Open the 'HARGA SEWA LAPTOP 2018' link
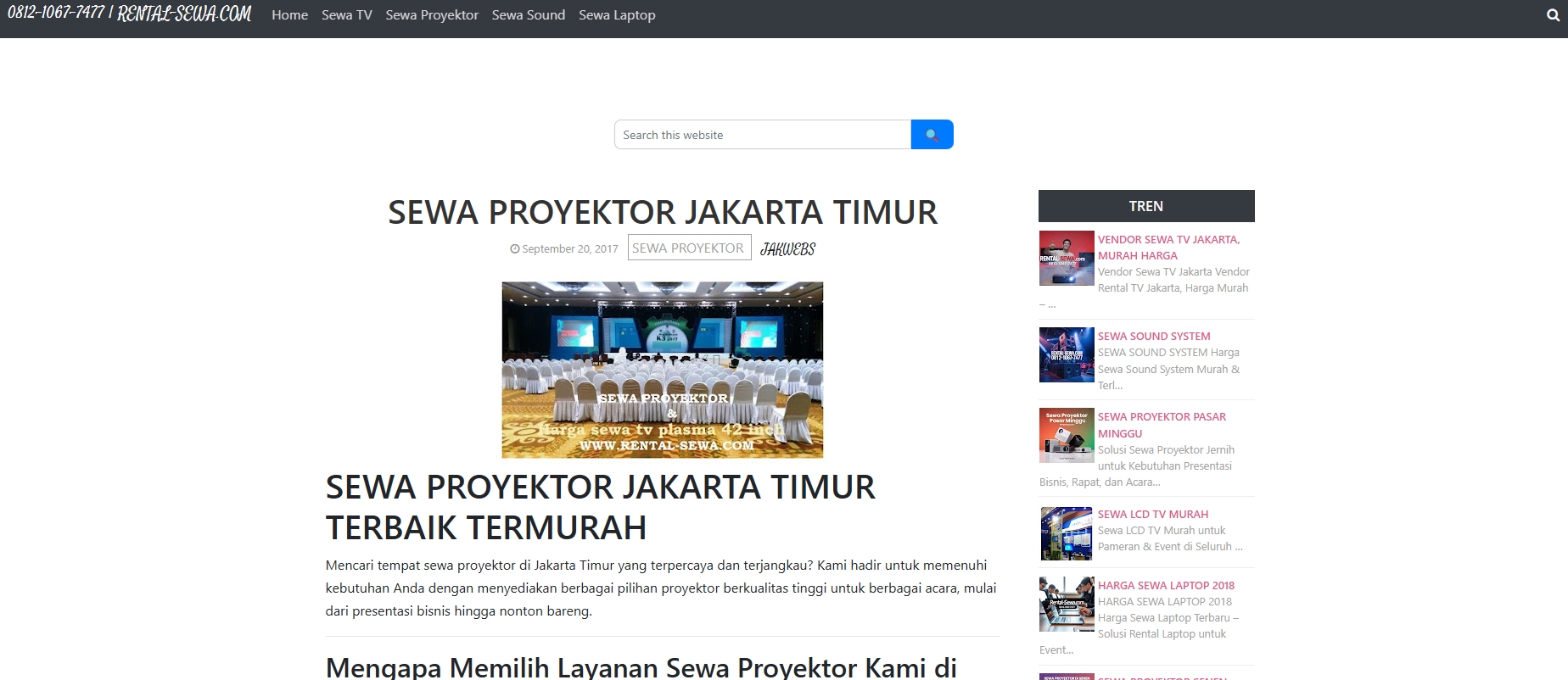The height and width of the screenshot is (680, 1568). (1166, 586)
